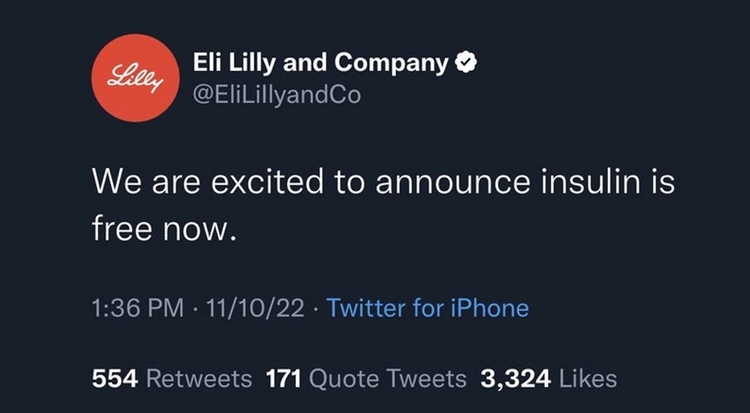View the 554 Retweets list
This screenshot has width=750, height=413.
click(x=172, y=379)
